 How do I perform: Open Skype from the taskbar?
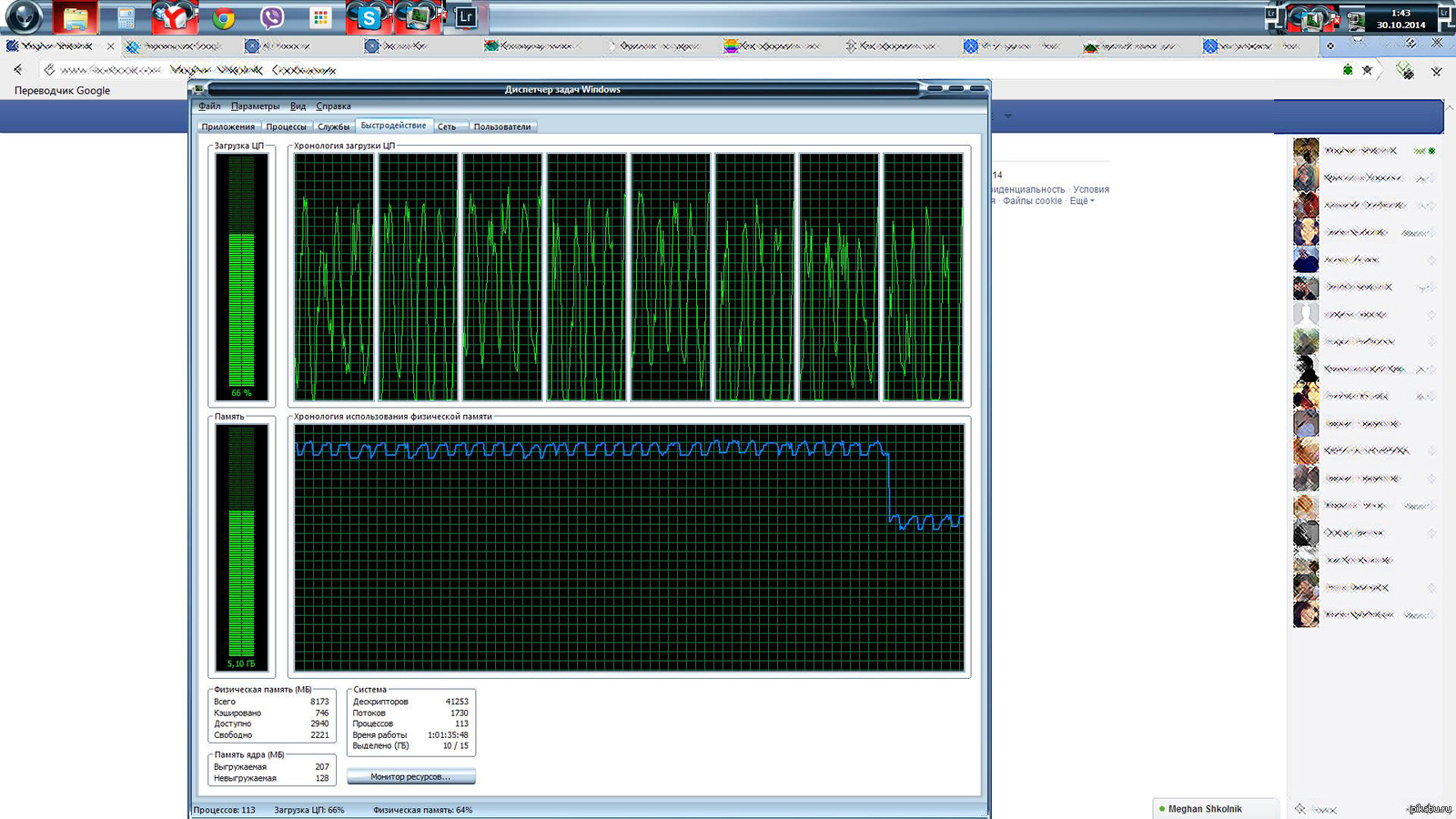369,17
